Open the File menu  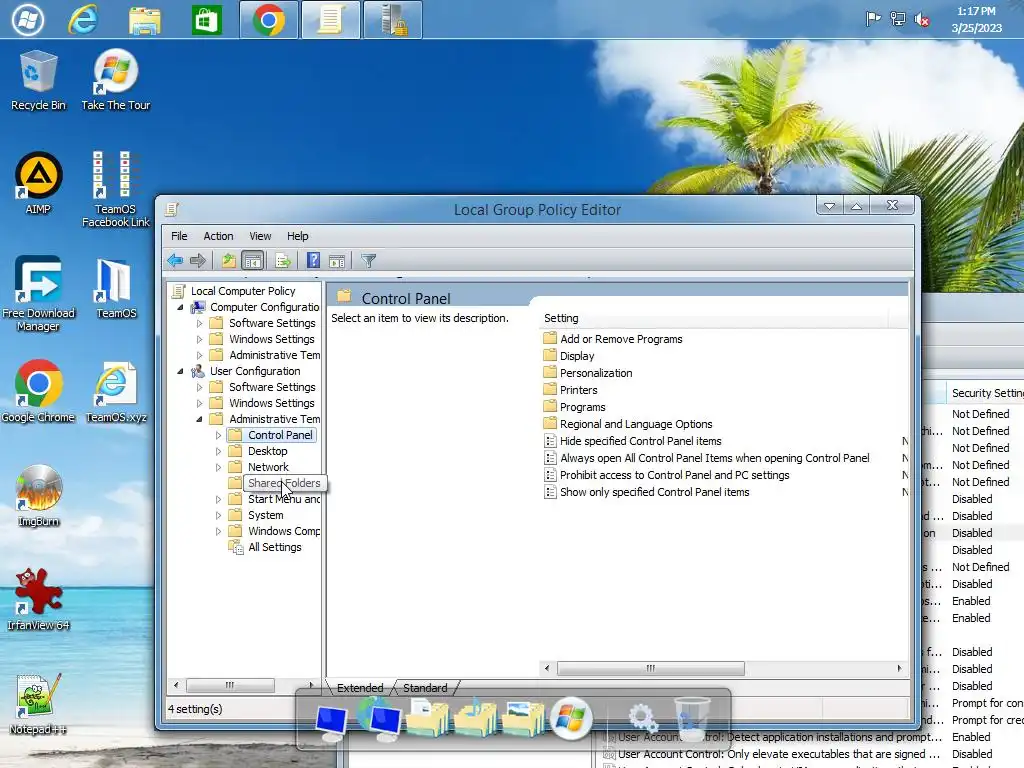pos(179,236)
